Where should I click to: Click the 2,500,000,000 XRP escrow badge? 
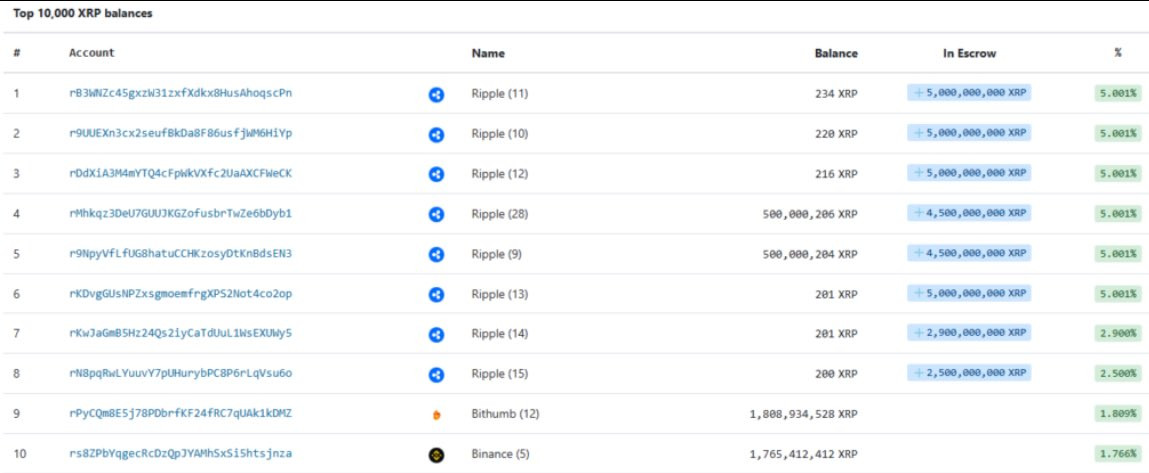click(969, 373)
